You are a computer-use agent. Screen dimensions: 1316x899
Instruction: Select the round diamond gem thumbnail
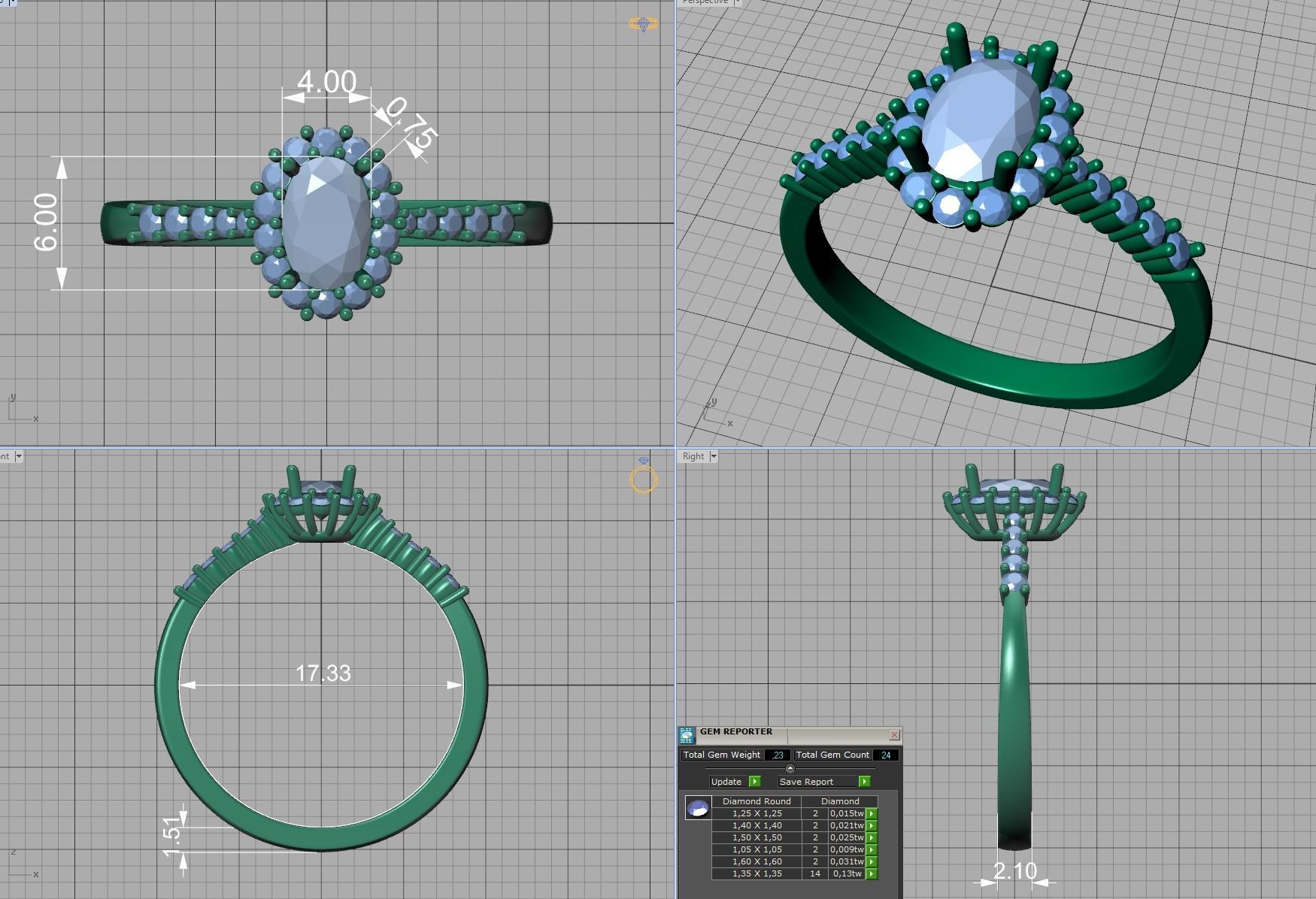[698, 808]
